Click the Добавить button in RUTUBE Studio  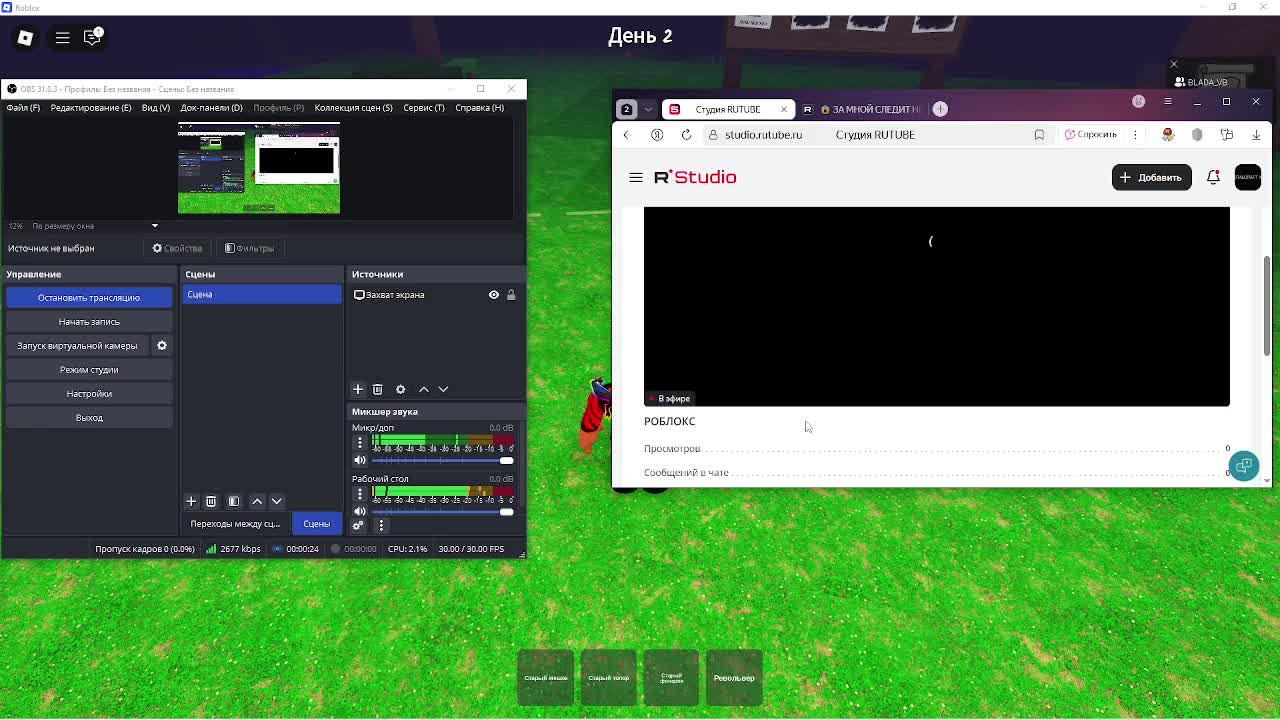1151,177
